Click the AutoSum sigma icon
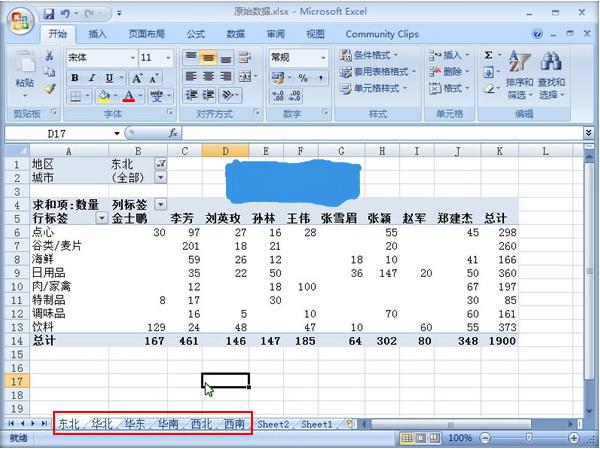Viewport: 600px width, 449px height. click(x=489, y=55)
